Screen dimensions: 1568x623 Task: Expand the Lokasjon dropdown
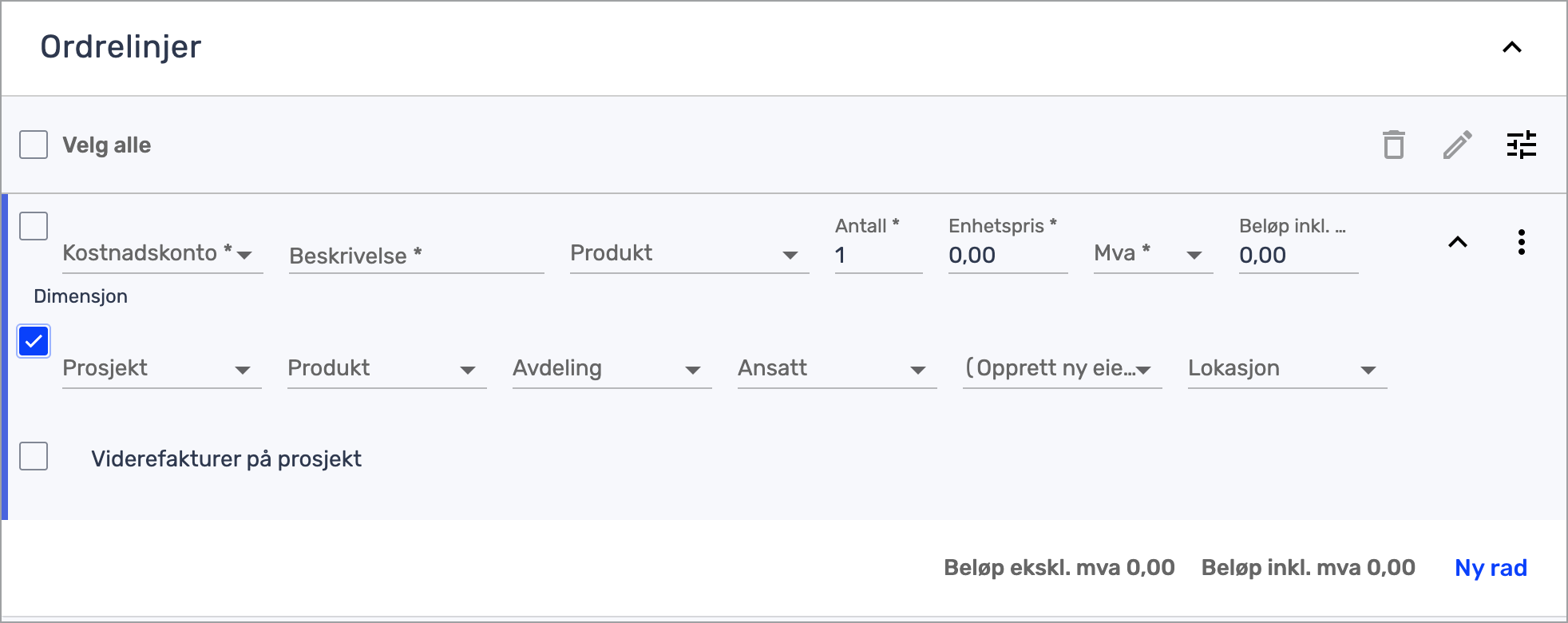pyautogui.click(x=1287, y=369)
